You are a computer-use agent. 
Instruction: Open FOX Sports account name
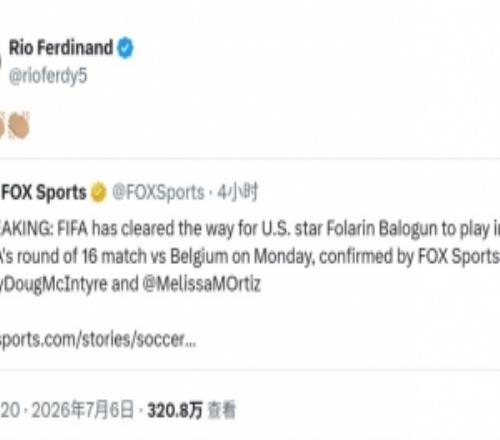click(x=44, y=192)
